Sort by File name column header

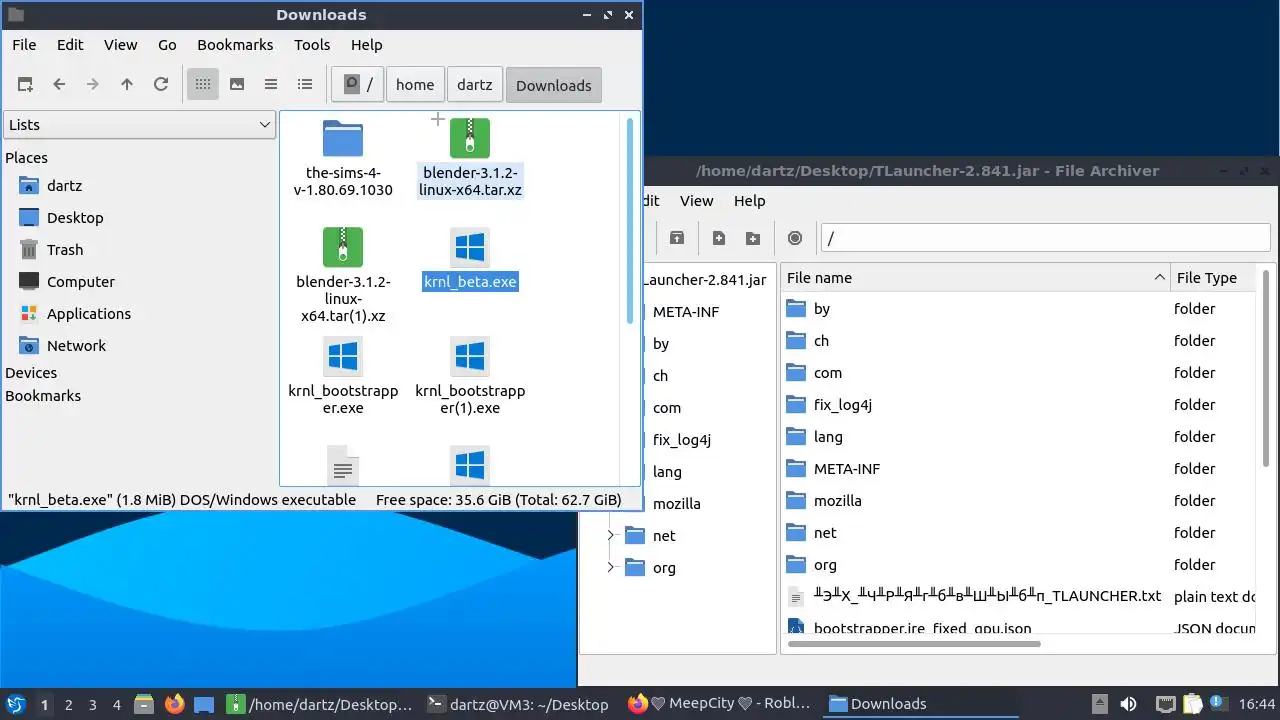[975, 278]
